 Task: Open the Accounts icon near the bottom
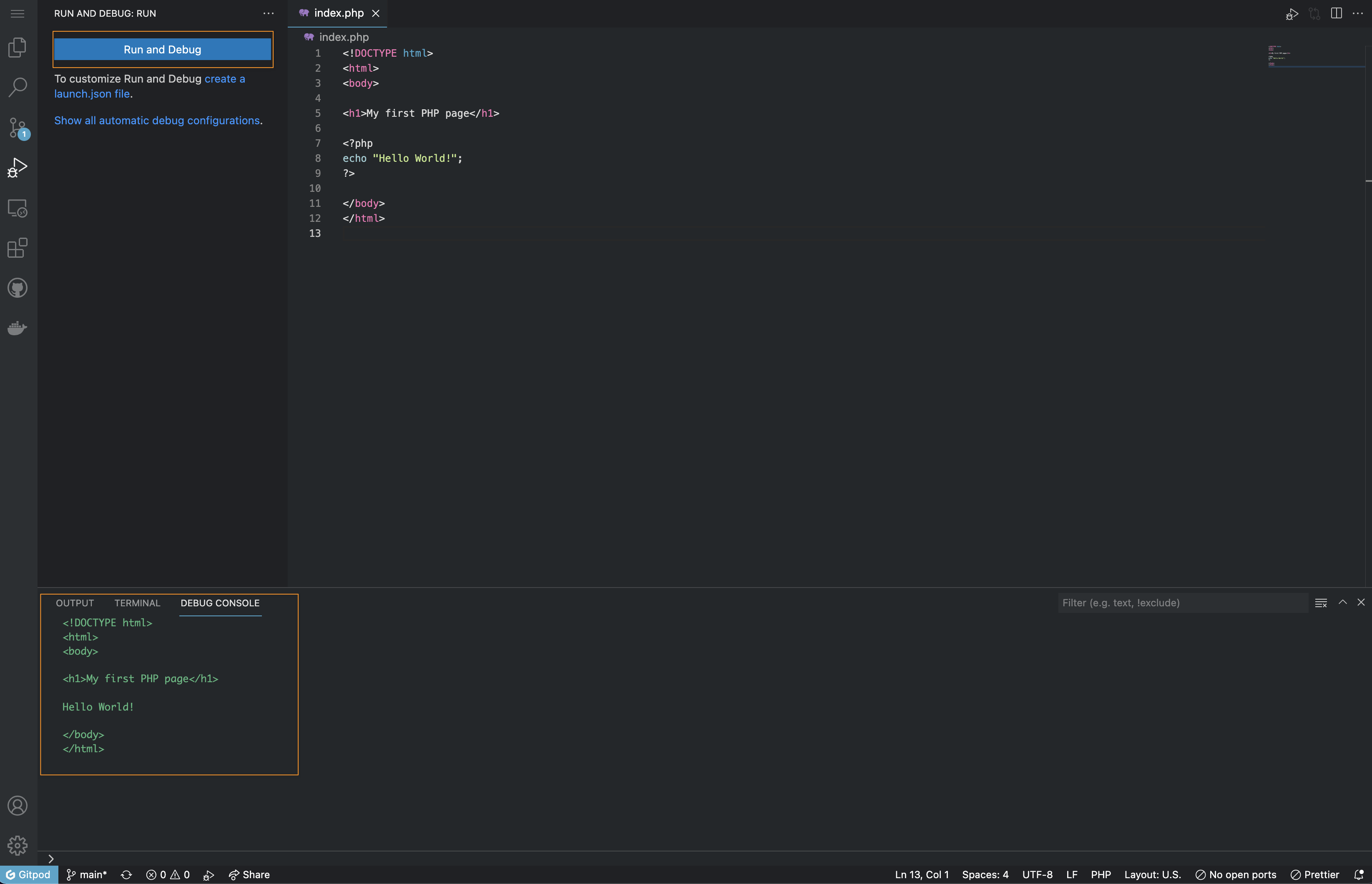coord(17,805)
